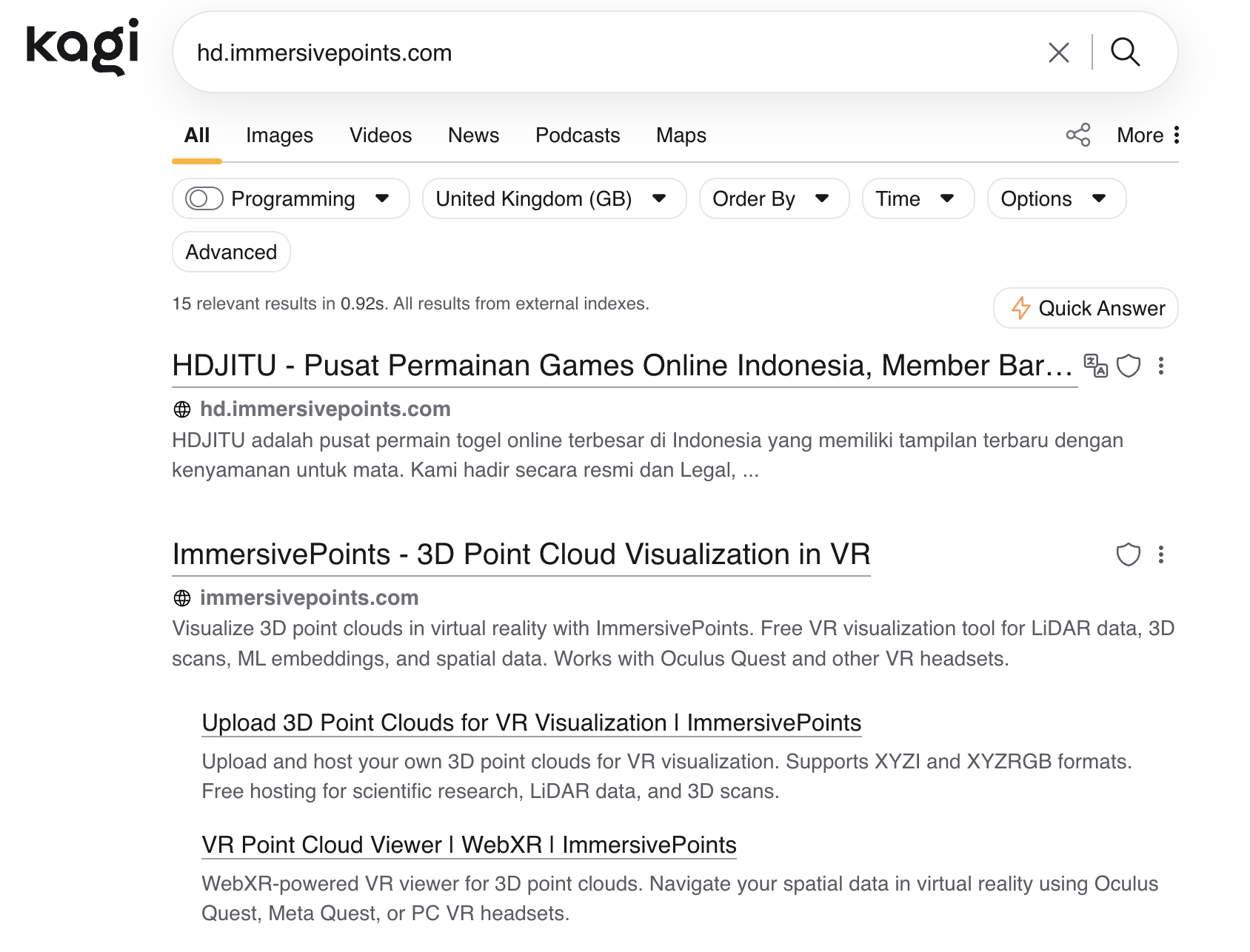Viewport: 1250px width, 952px height.
Task: Click the HDJITU result description snippet
Action: (647, 455)
